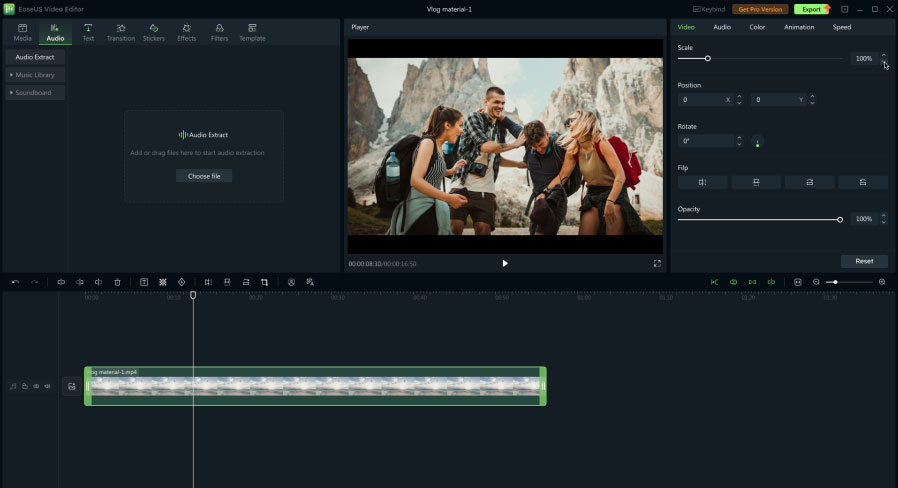This screenshot has width=898, height=488.
Task: Hide the video track with eye icon
Action: point(36,386)
